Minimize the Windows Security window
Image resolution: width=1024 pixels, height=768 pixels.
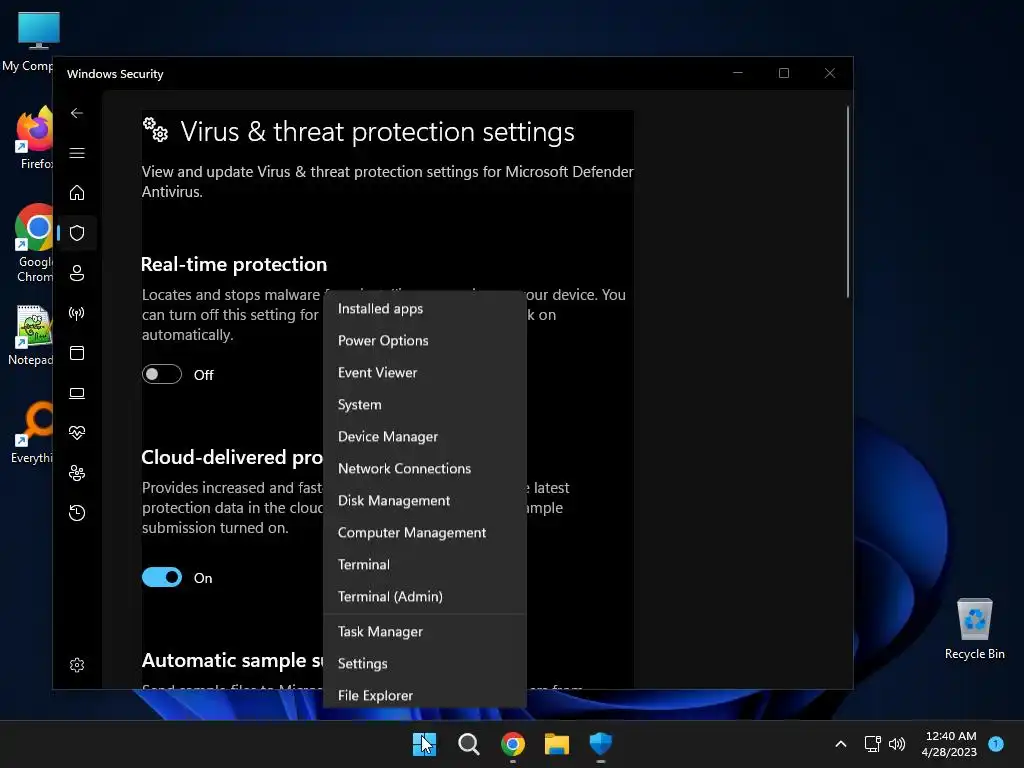(x=738, y=73)
